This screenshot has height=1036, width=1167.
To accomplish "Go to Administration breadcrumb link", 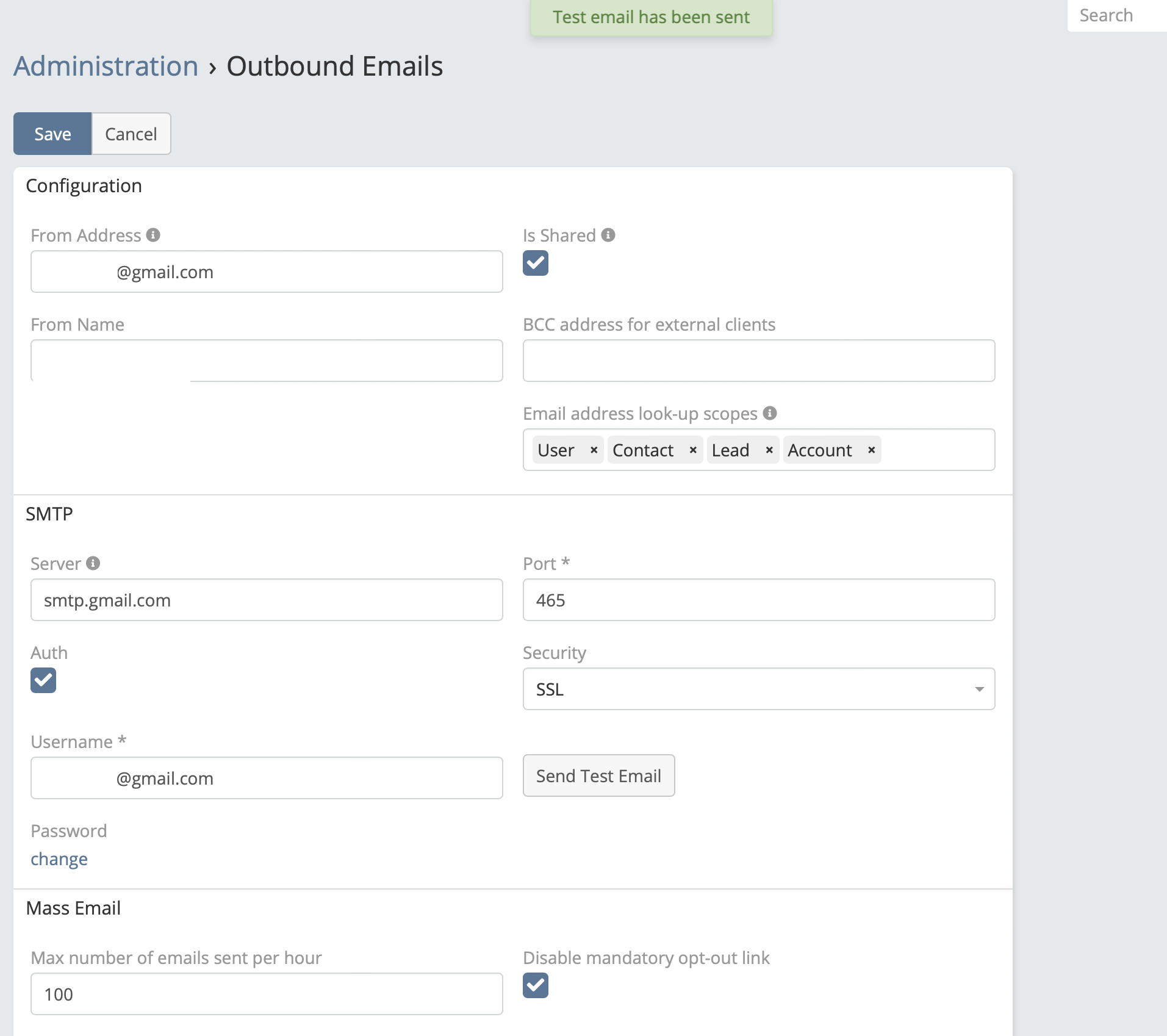I will point(106,66).
